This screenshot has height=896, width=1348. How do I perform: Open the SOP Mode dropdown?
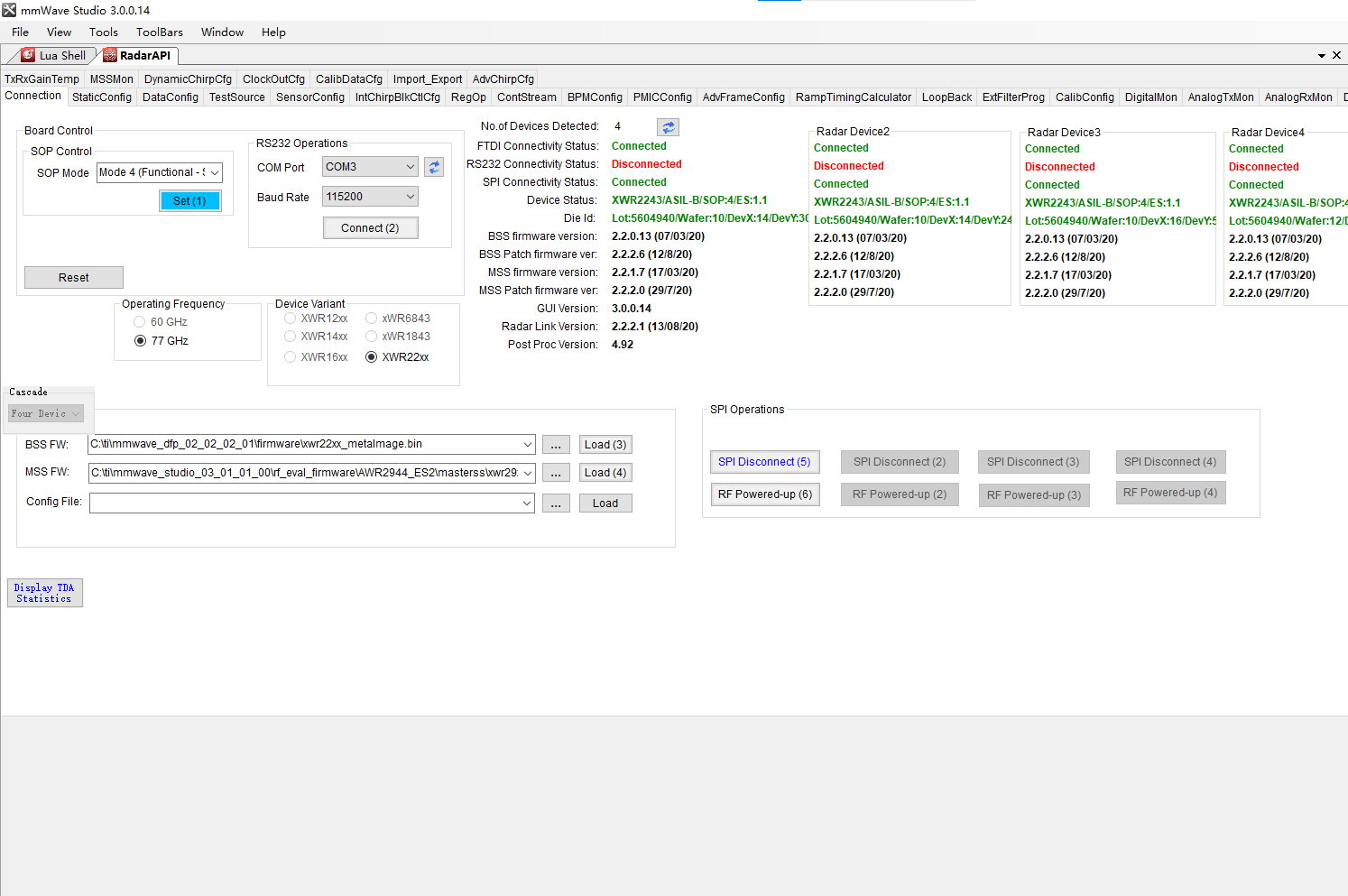tap(215, 172)
